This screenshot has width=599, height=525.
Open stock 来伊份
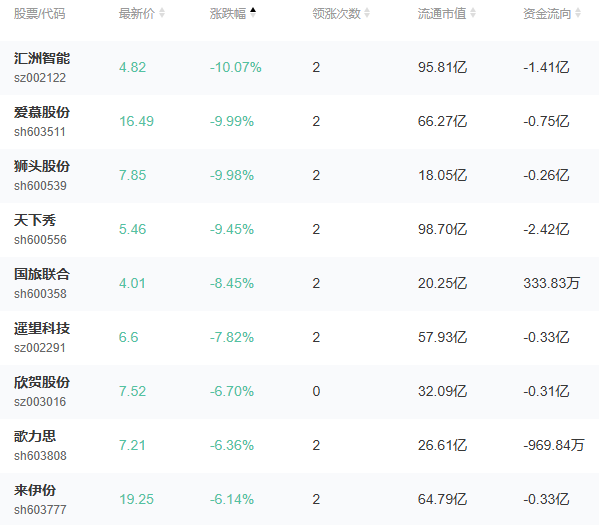point(35,490)
